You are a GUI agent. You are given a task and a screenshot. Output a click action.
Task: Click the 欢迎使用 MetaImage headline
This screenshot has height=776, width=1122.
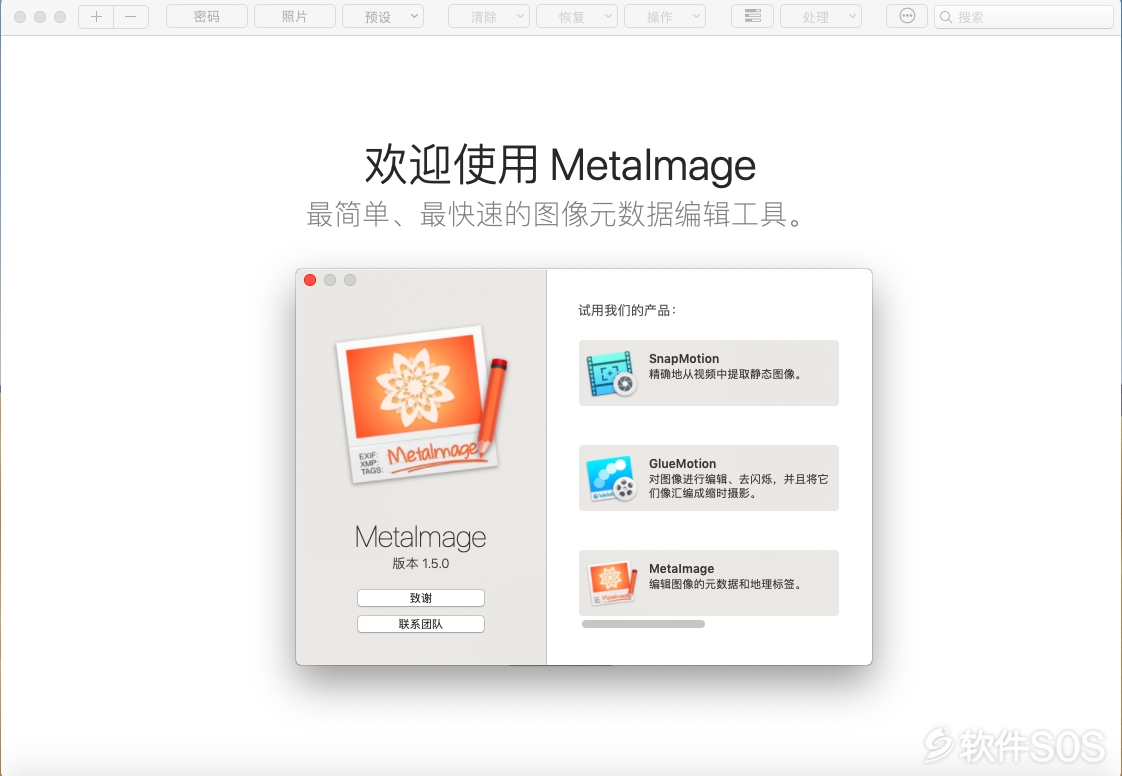560,165
